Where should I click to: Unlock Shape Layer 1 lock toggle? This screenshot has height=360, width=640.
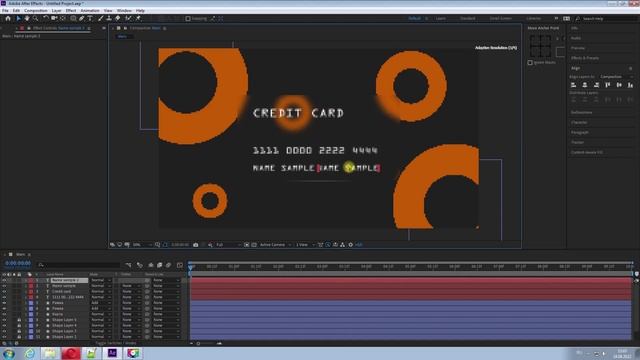pyautogui.click(x=19, y=337)
